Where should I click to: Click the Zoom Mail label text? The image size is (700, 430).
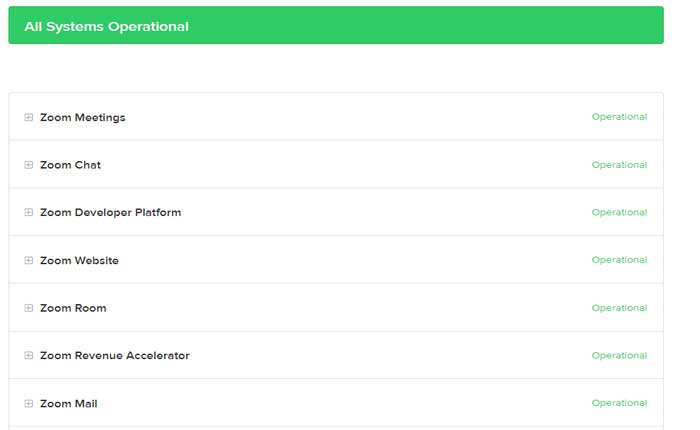click(x=68, y=404)
